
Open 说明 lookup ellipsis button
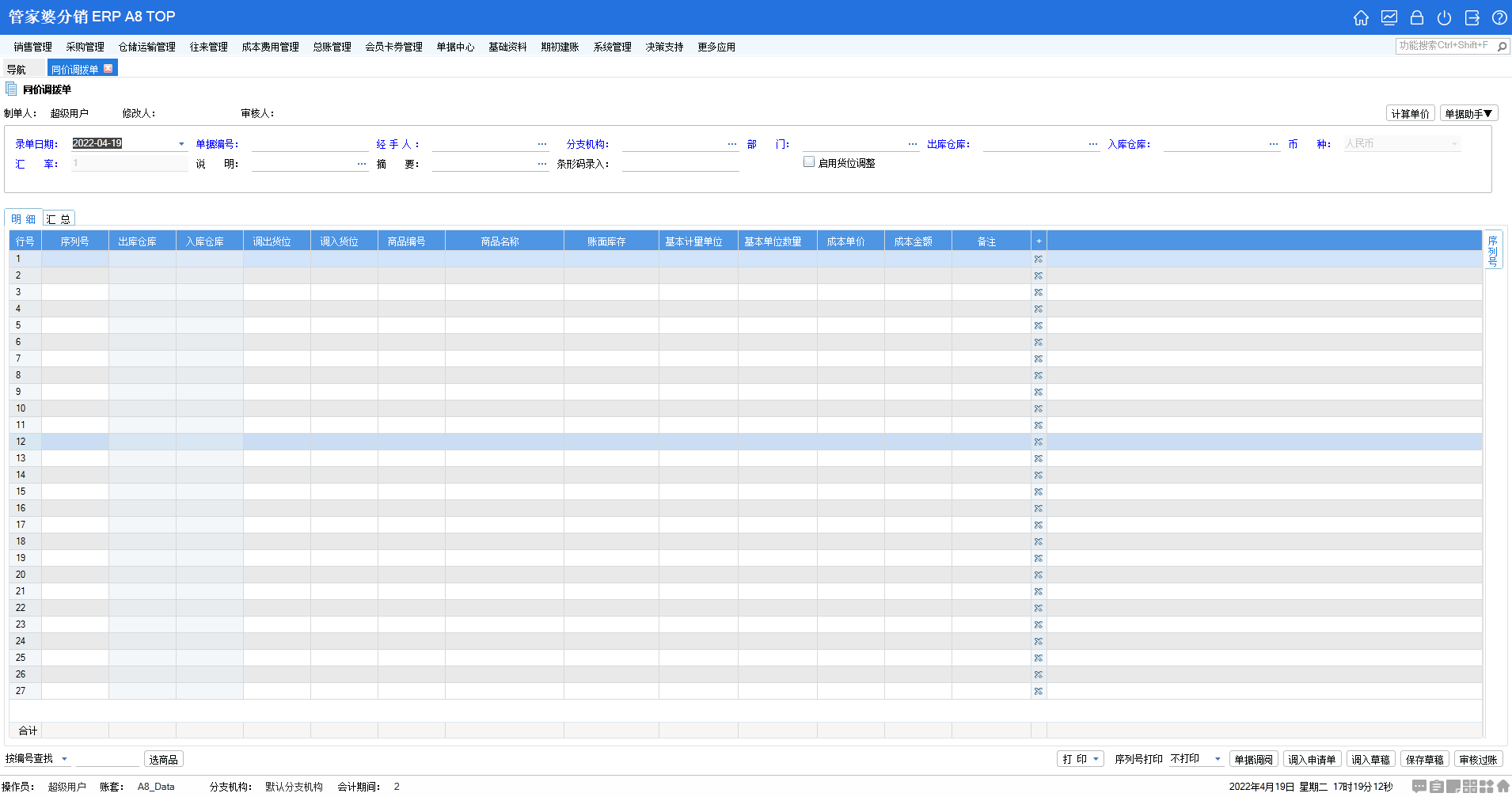pyautogui.click(x=362, y=164)
